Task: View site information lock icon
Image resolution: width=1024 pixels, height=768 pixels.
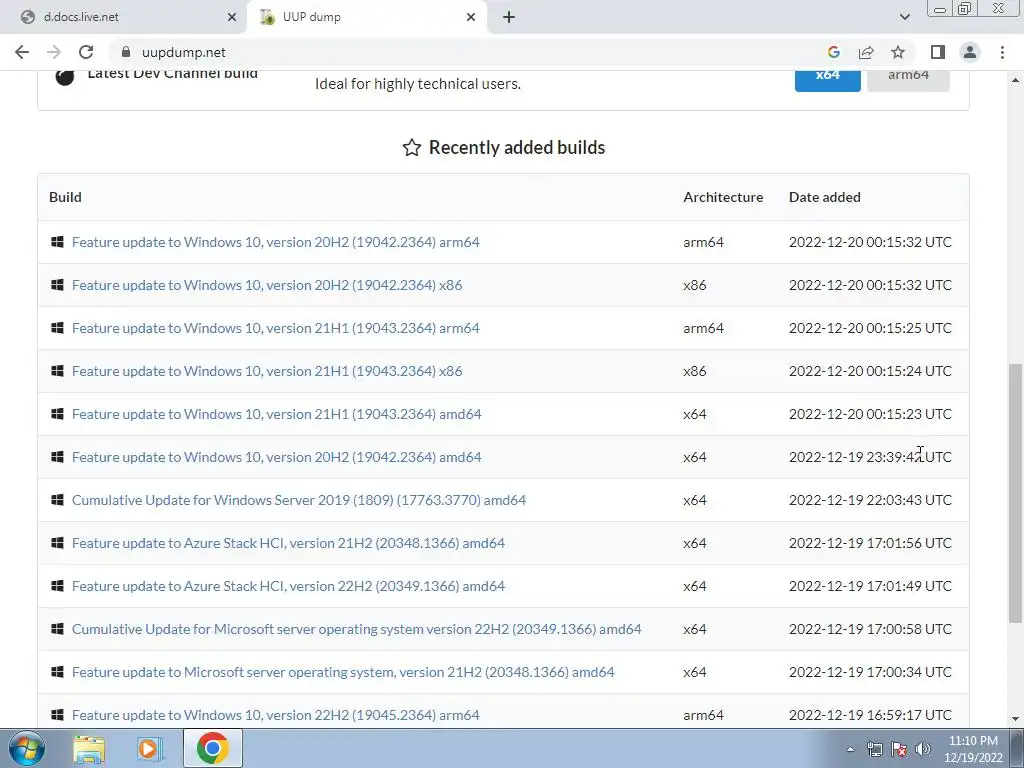Action: coord(126,52)
